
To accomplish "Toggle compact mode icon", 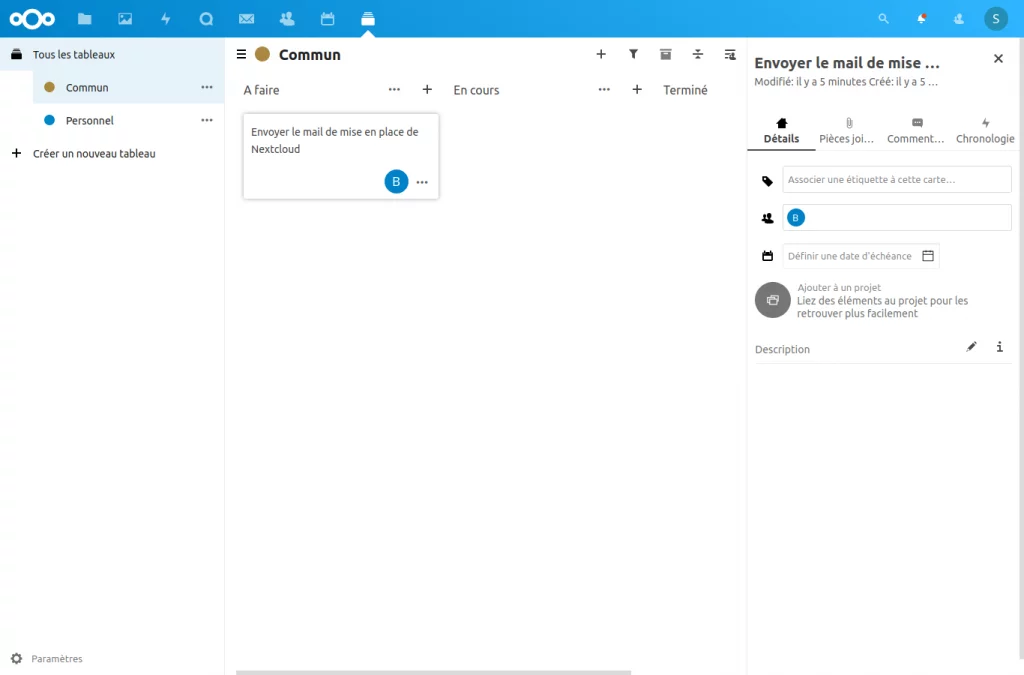I will [697, 54].
